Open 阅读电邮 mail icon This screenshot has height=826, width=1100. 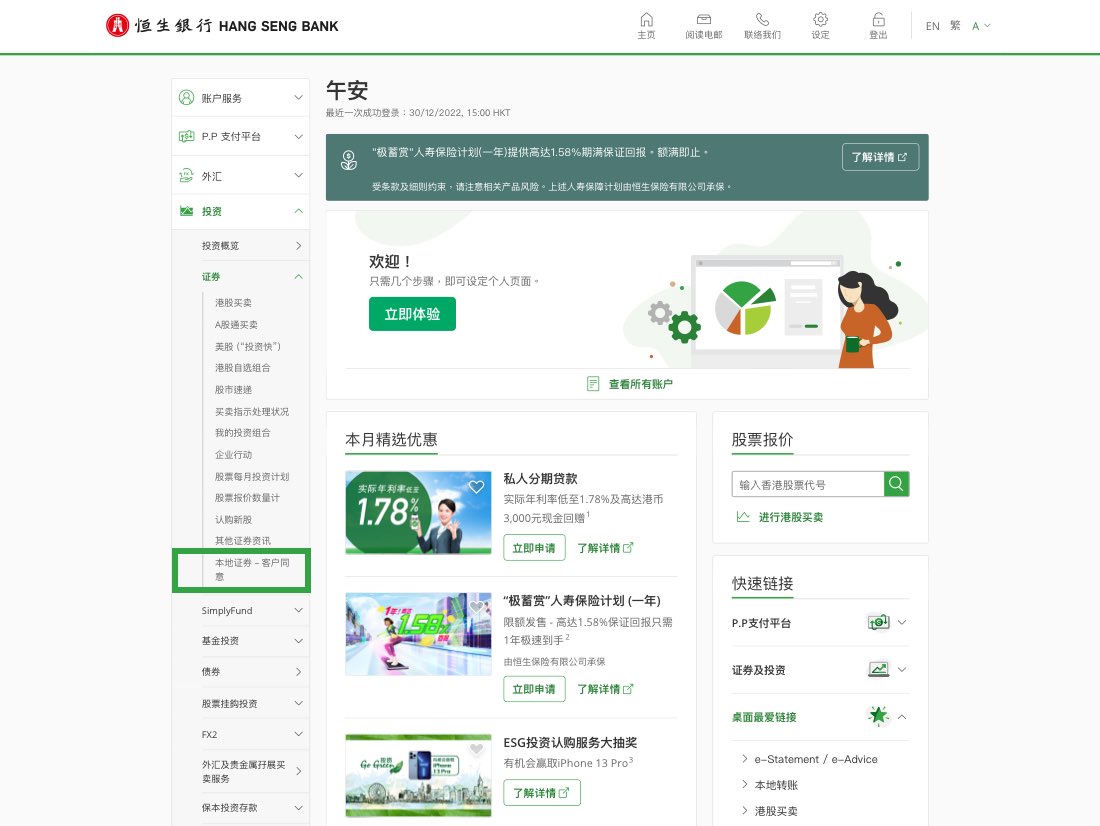[704, 20]
